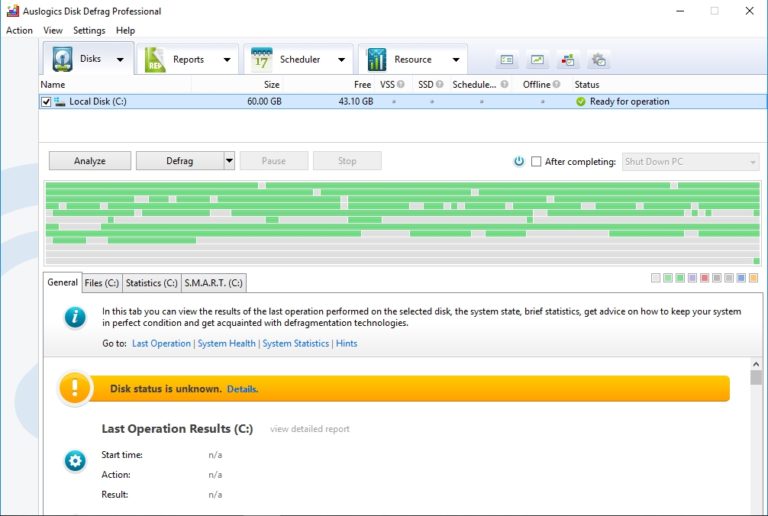Click the 60.00 GB size cell

pyautogui.click(x=264, y=102)
